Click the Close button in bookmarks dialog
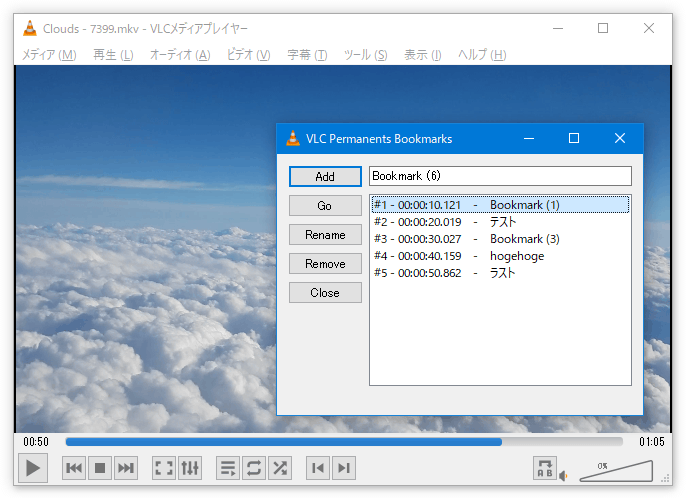 pyautogui.click(x=325, y=292)
